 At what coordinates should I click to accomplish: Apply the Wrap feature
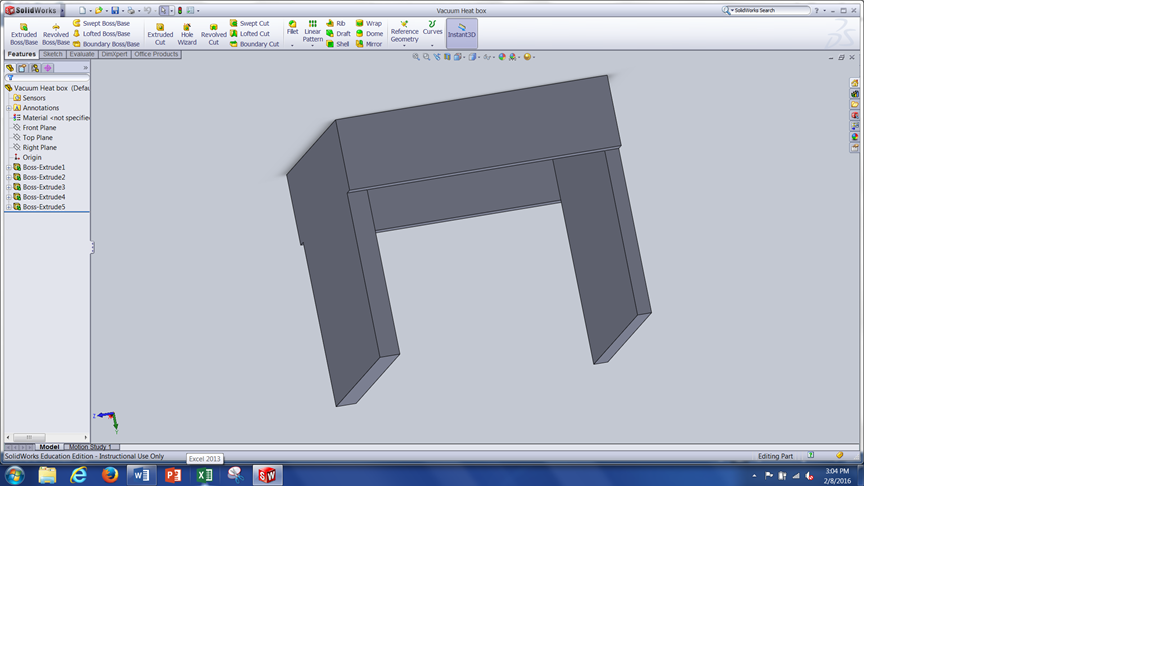coord(369,24)
